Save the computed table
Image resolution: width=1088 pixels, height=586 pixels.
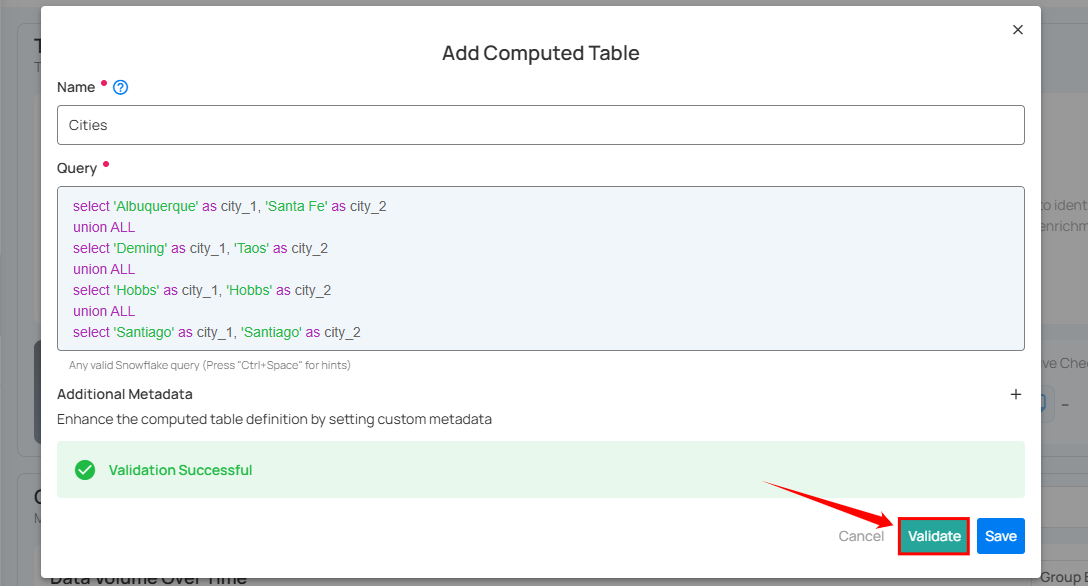1000,536
